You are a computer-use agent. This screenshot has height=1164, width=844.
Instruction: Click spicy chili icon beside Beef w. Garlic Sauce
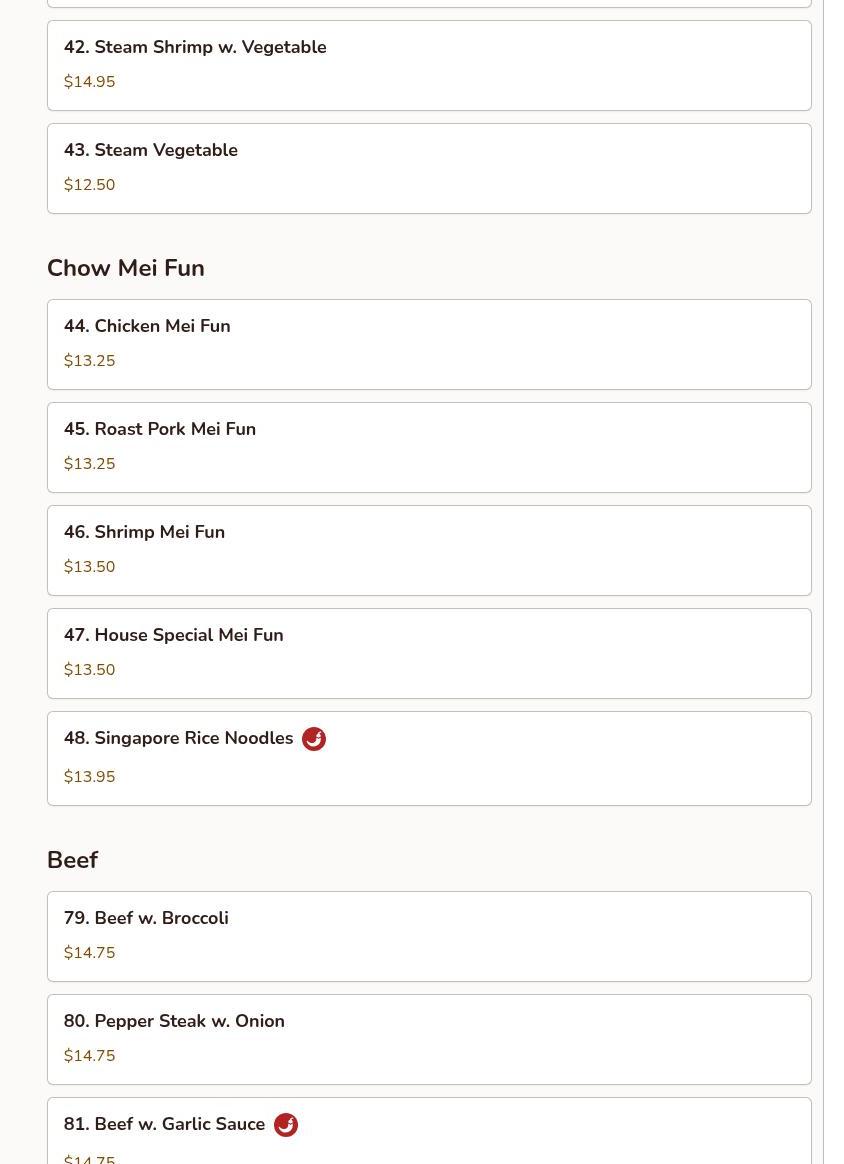[285, 1125]
